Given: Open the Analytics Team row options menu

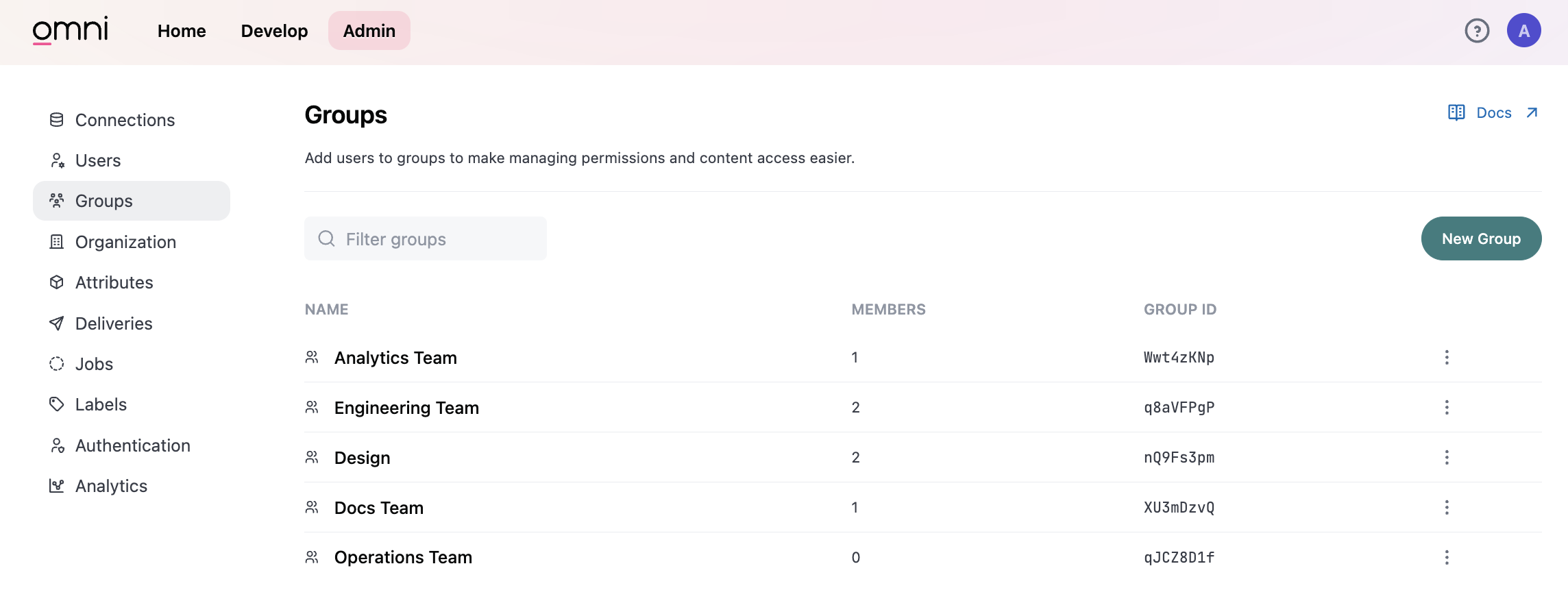Looking at the screenshot, I should [1447, 357].
